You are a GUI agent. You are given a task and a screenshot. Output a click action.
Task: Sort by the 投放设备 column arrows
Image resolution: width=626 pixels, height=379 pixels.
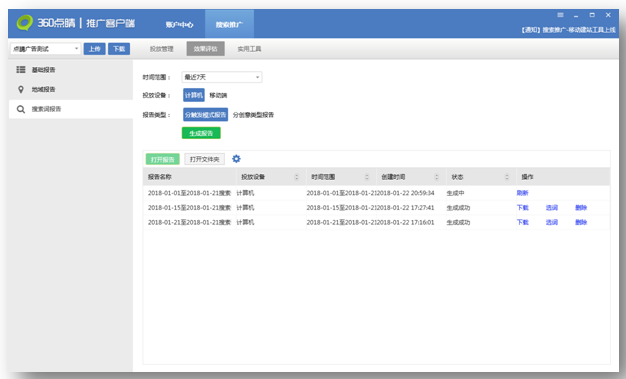click(x=296, y=177)
